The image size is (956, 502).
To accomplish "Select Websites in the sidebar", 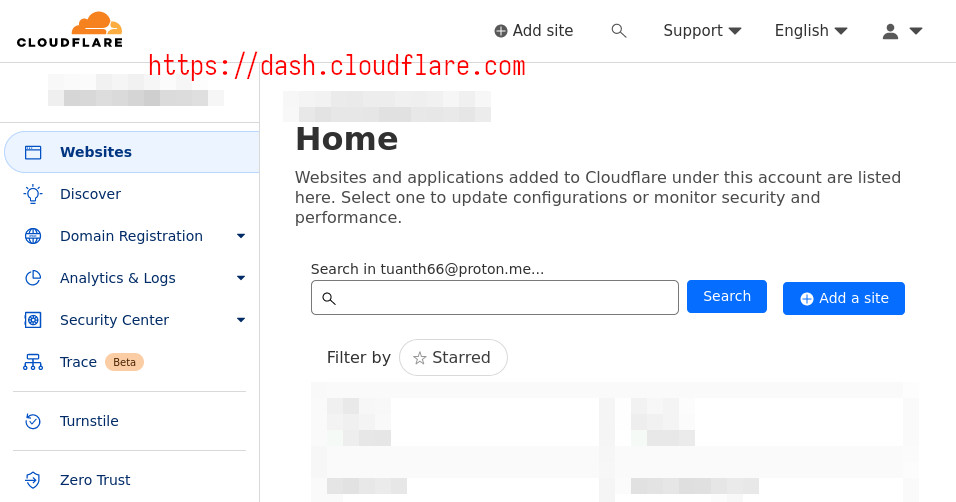I will click(96, 152).
